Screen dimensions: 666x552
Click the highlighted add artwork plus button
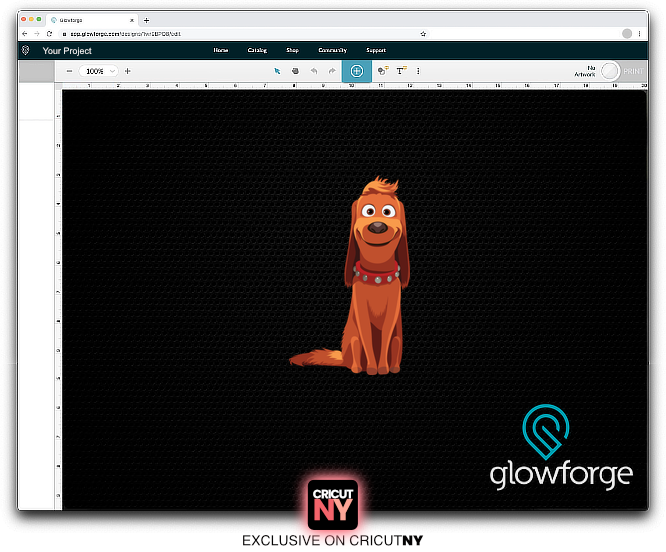coord(357,71)
